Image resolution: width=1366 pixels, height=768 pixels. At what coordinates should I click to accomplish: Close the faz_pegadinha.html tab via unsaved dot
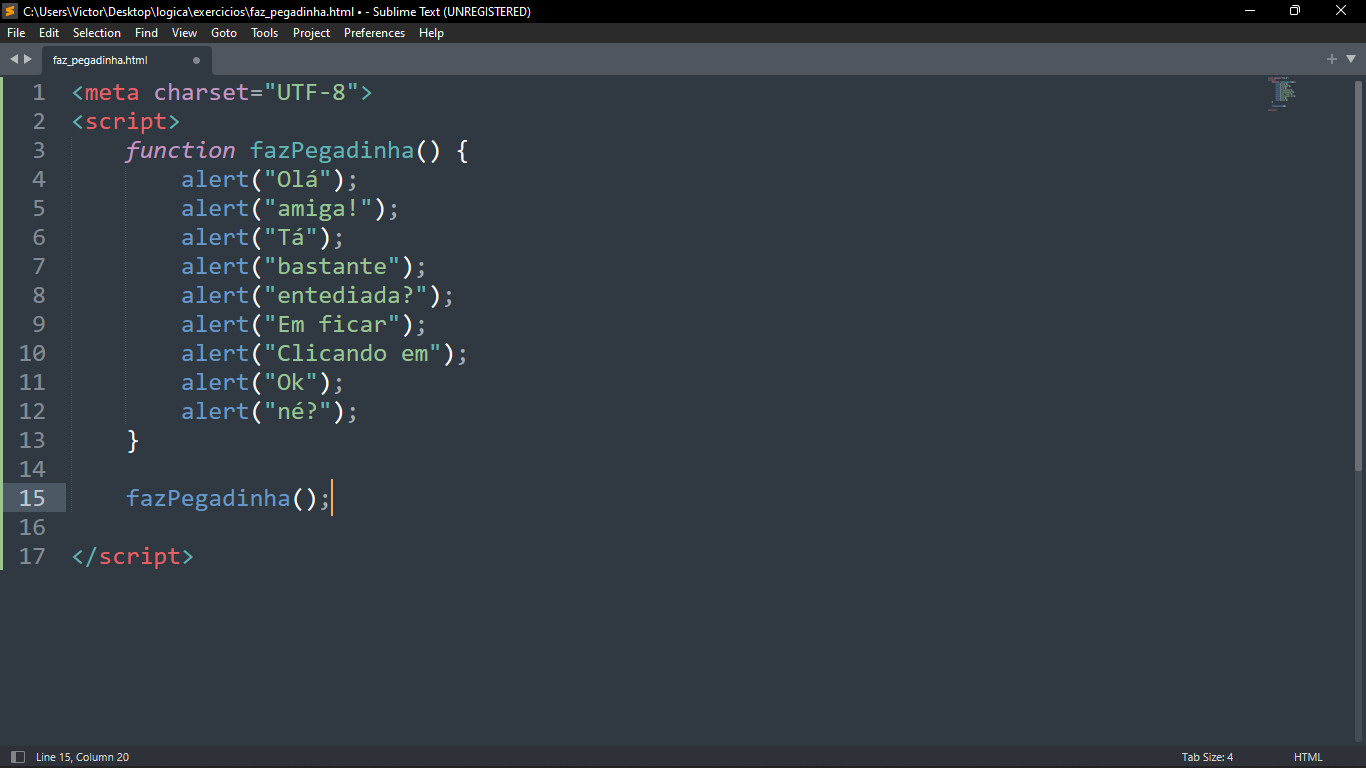(196, 60)
